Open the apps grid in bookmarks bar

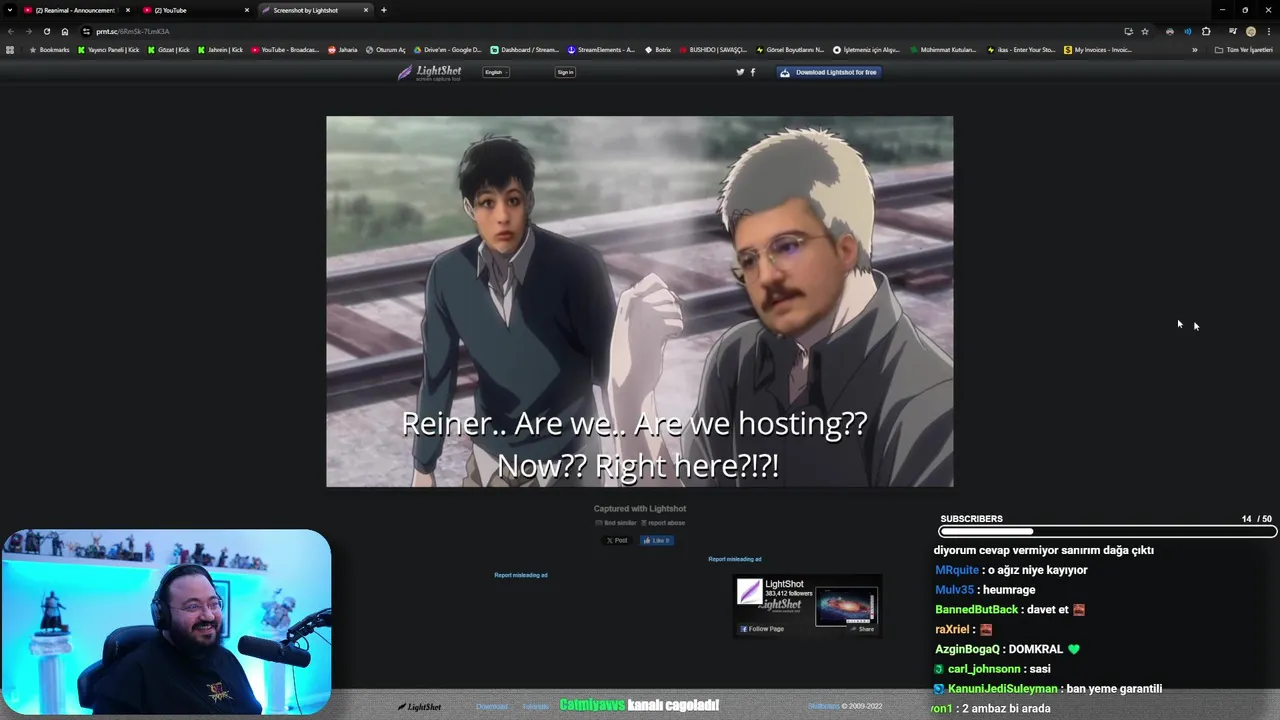pos(10,50)
